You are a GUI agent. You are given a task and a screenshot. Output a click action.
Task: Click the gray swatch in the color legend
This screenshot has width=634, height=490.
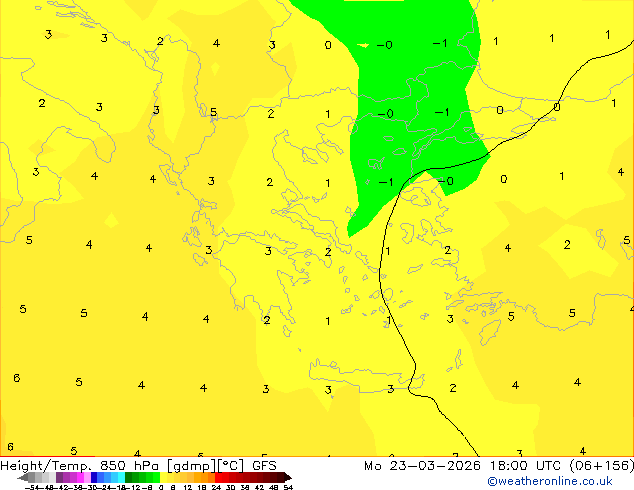click(32, 477)
